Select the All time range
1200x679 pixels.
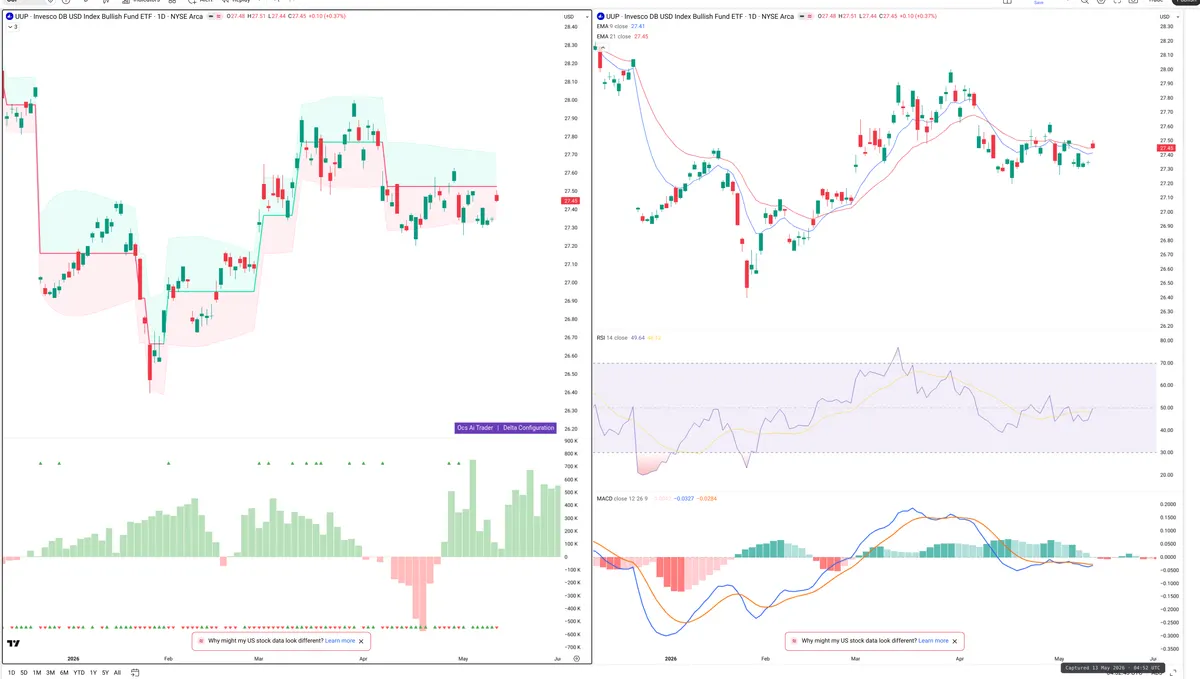117,673
